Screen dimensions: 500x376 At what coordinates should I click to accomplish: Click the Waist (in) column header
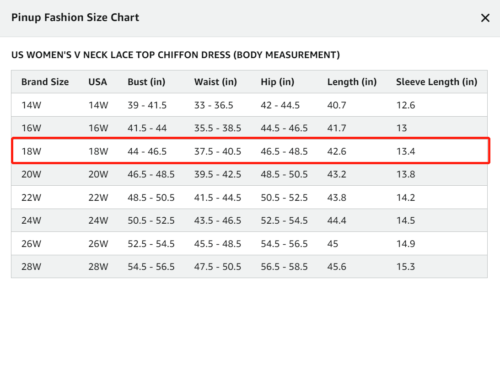(x=216, y=82)
